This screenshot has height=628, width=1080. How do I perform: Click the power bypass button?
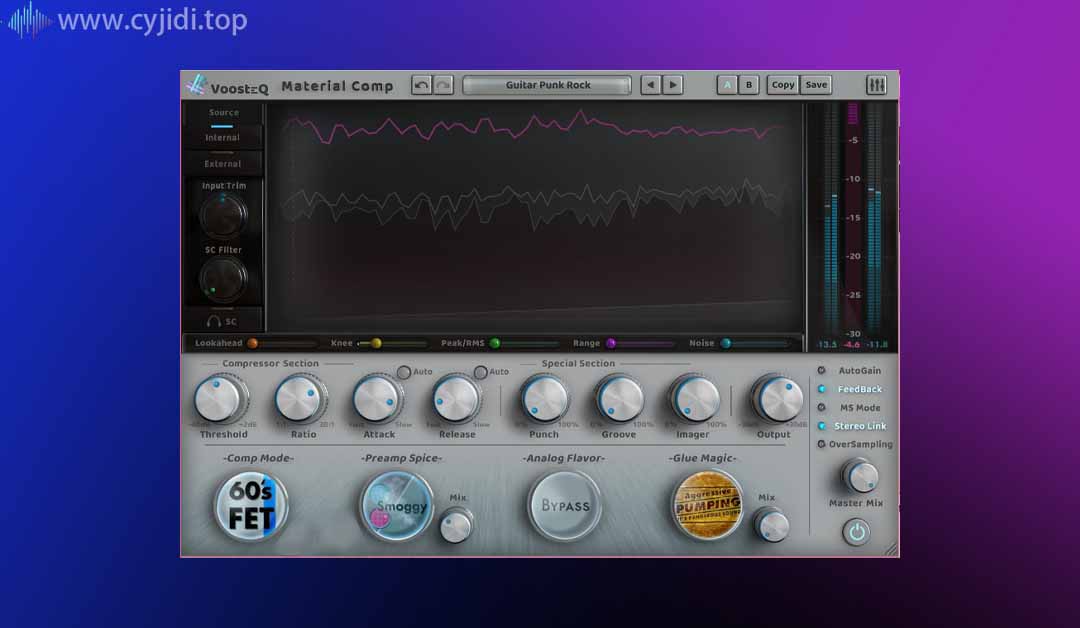856,532
